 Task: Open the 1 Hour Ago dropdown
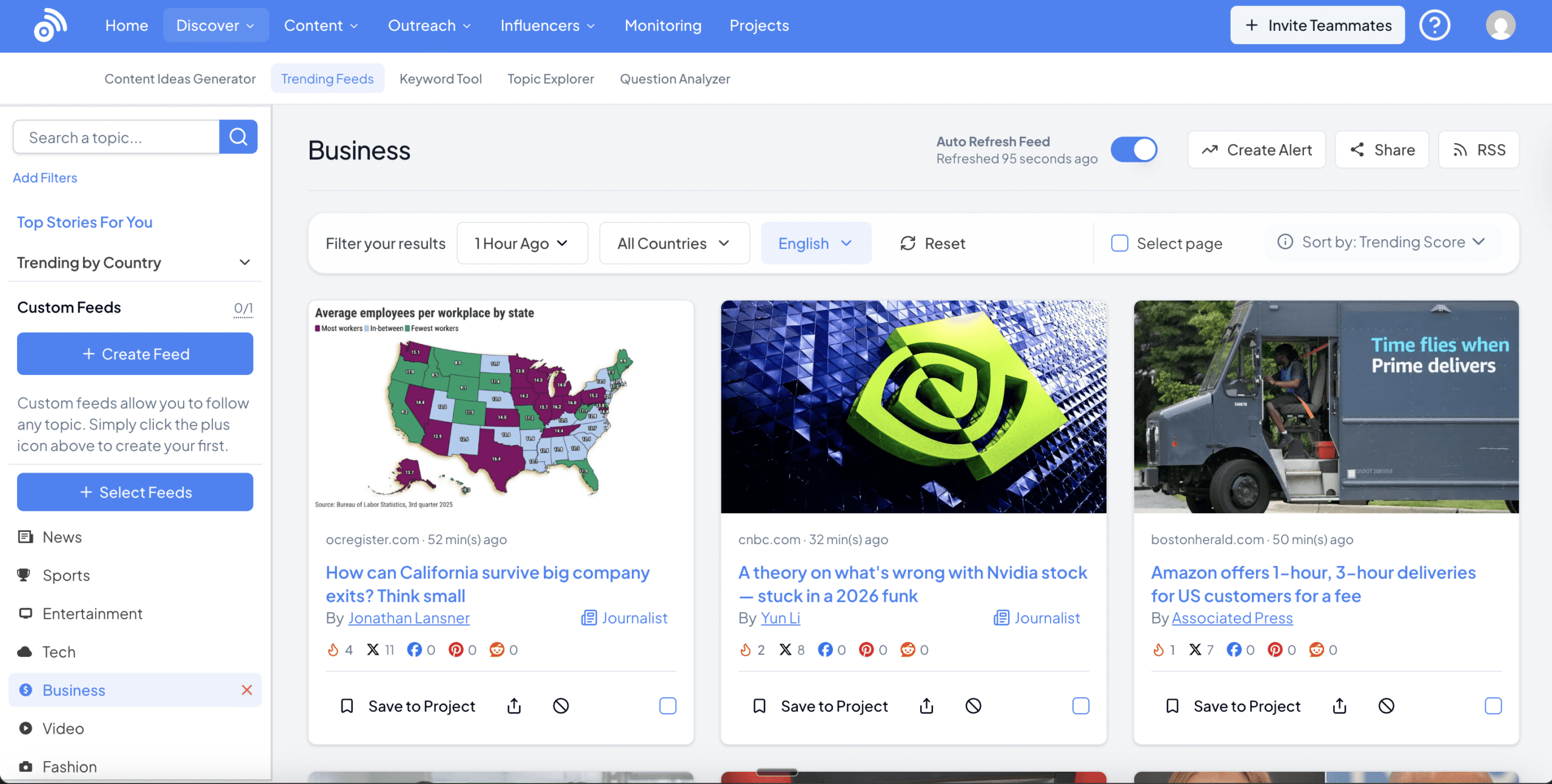[x=522, y=243]
